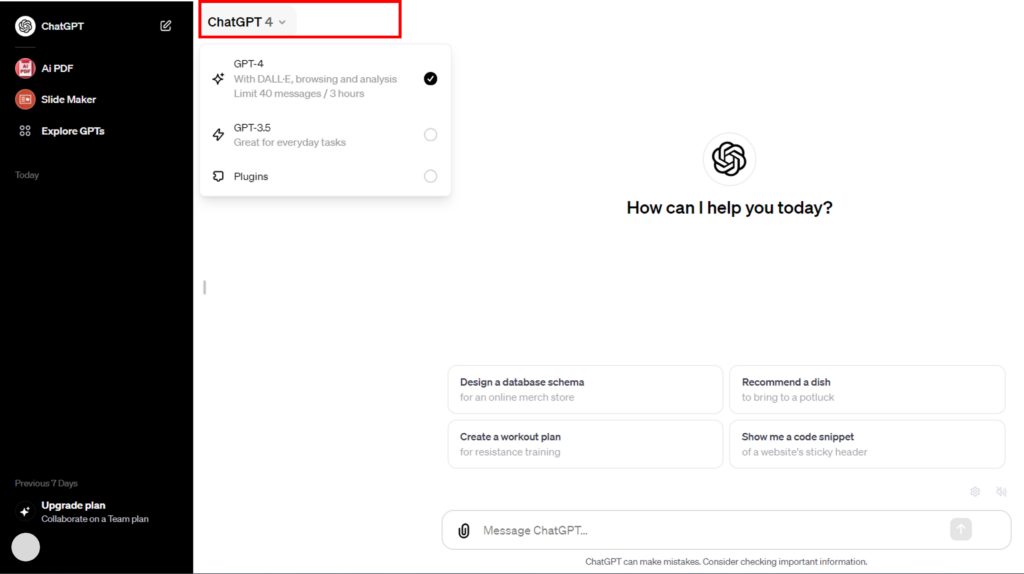Select the Plugins radio button
This screenshot has height=574, width=1024.
click(x=430, y=176)
